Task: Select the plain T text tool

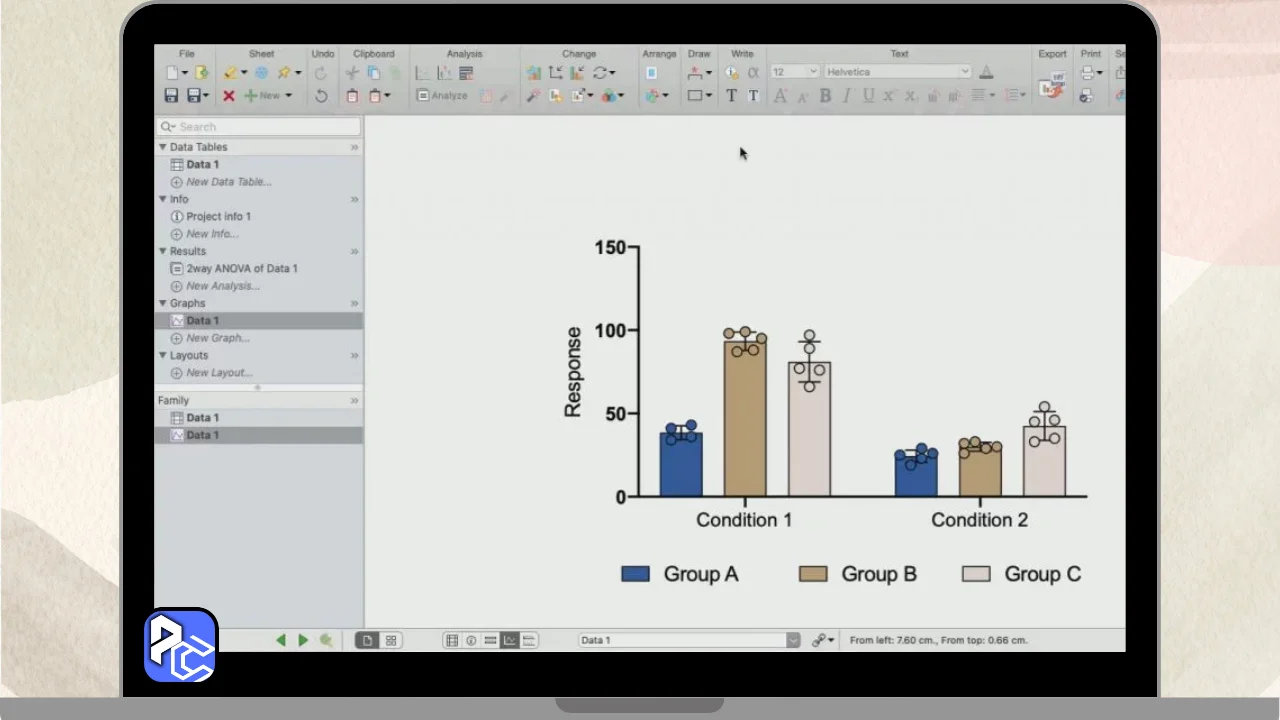Action: (731, 96)
